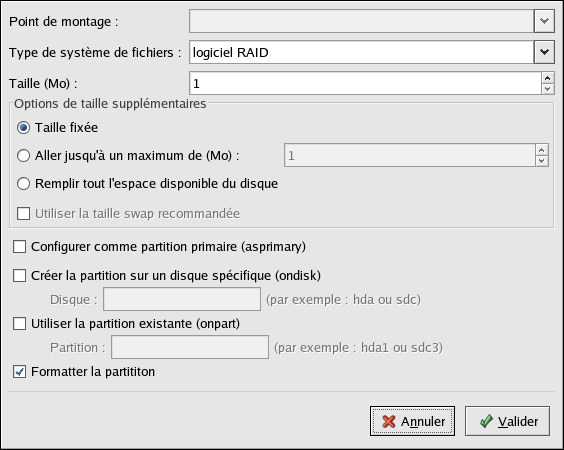Click the Annuler button with red X
This screenshot has height=450, width=564.
(412, 421)
